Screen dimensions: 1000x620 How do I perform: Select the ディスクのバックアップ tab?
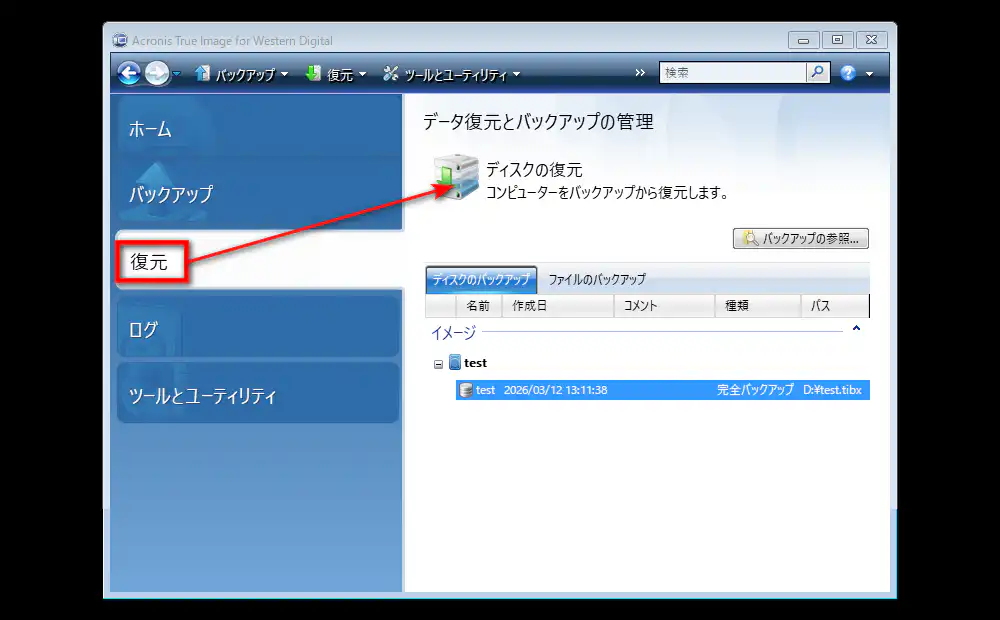coord(481,280)
